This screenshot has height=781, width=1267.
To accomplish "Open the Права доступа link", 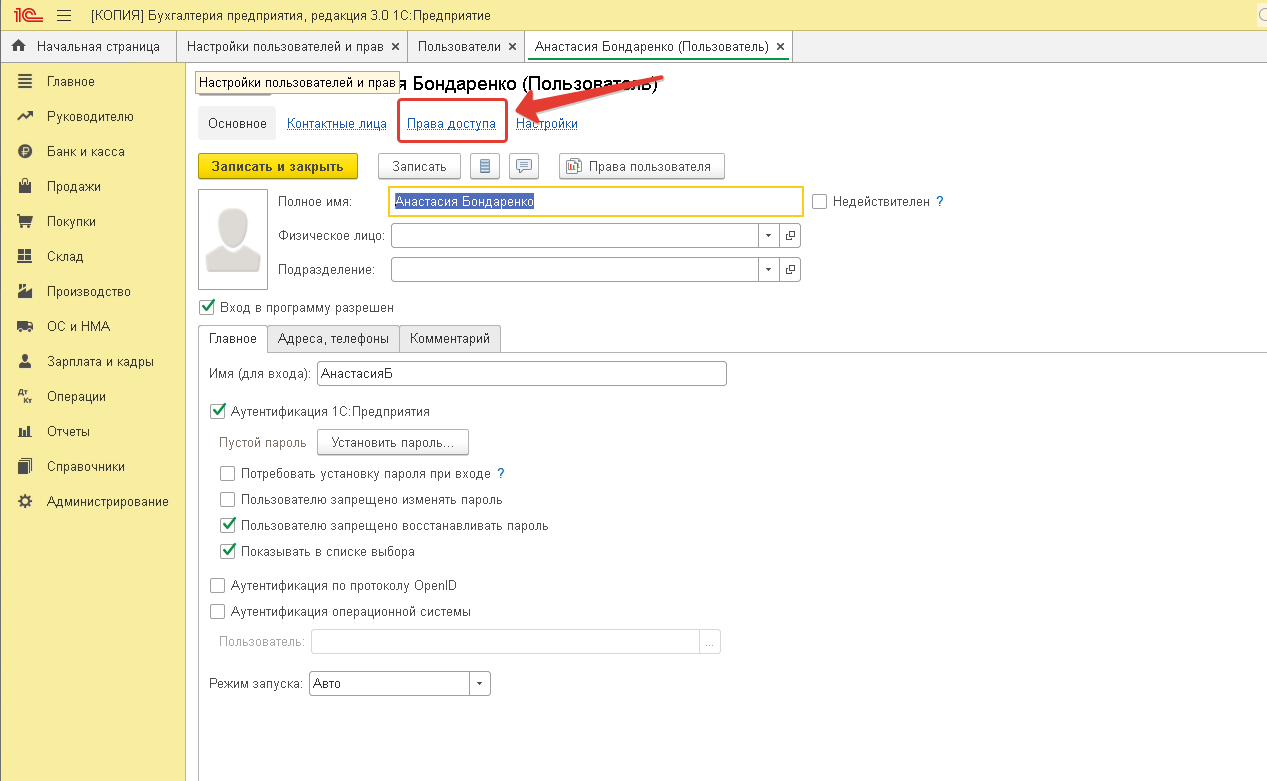I will pyautogui.click(x=451, y=124).
